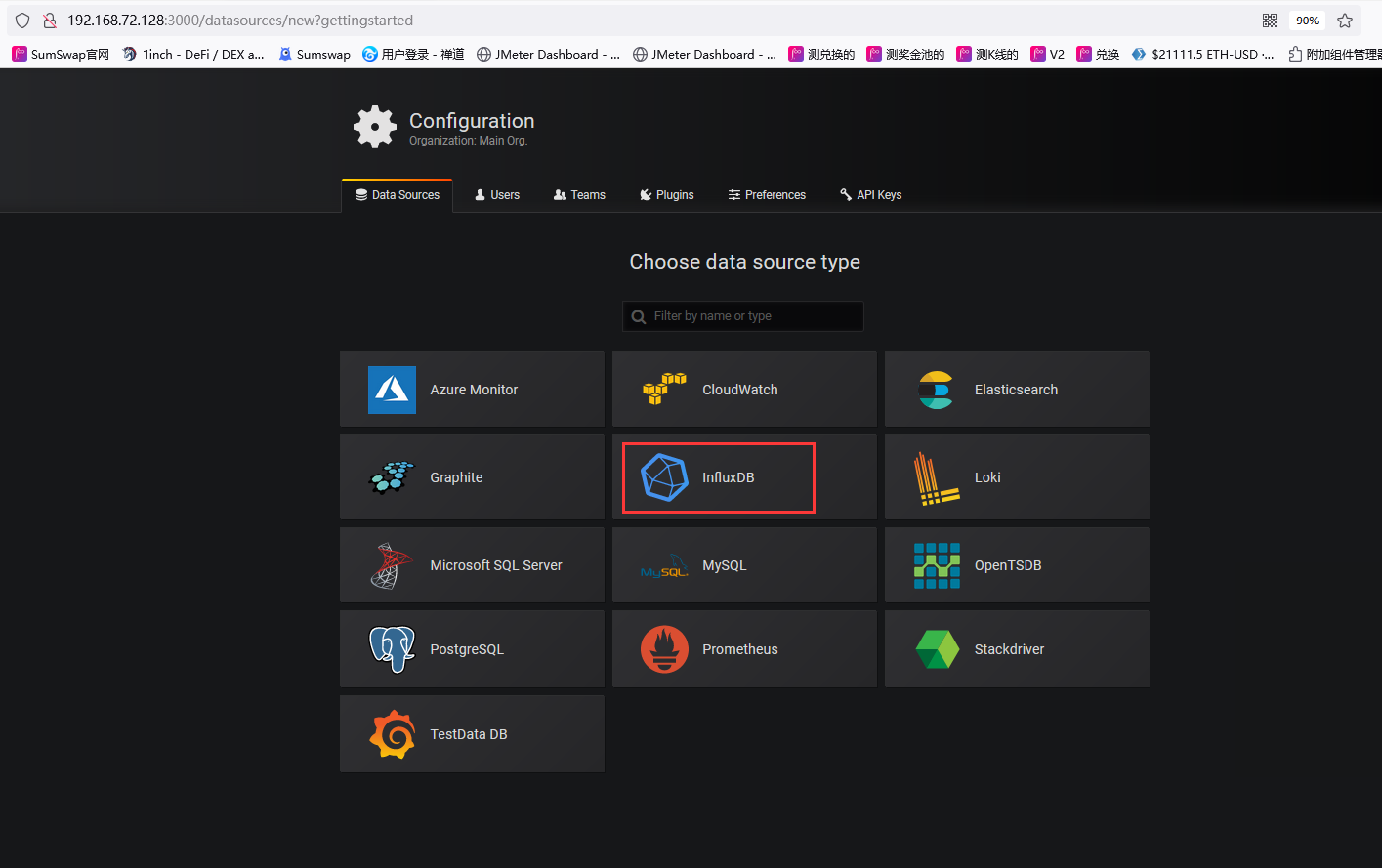Open the Plugins tab
The image size is (1382, 868).
pyautogui.click(x=667, y=195)
